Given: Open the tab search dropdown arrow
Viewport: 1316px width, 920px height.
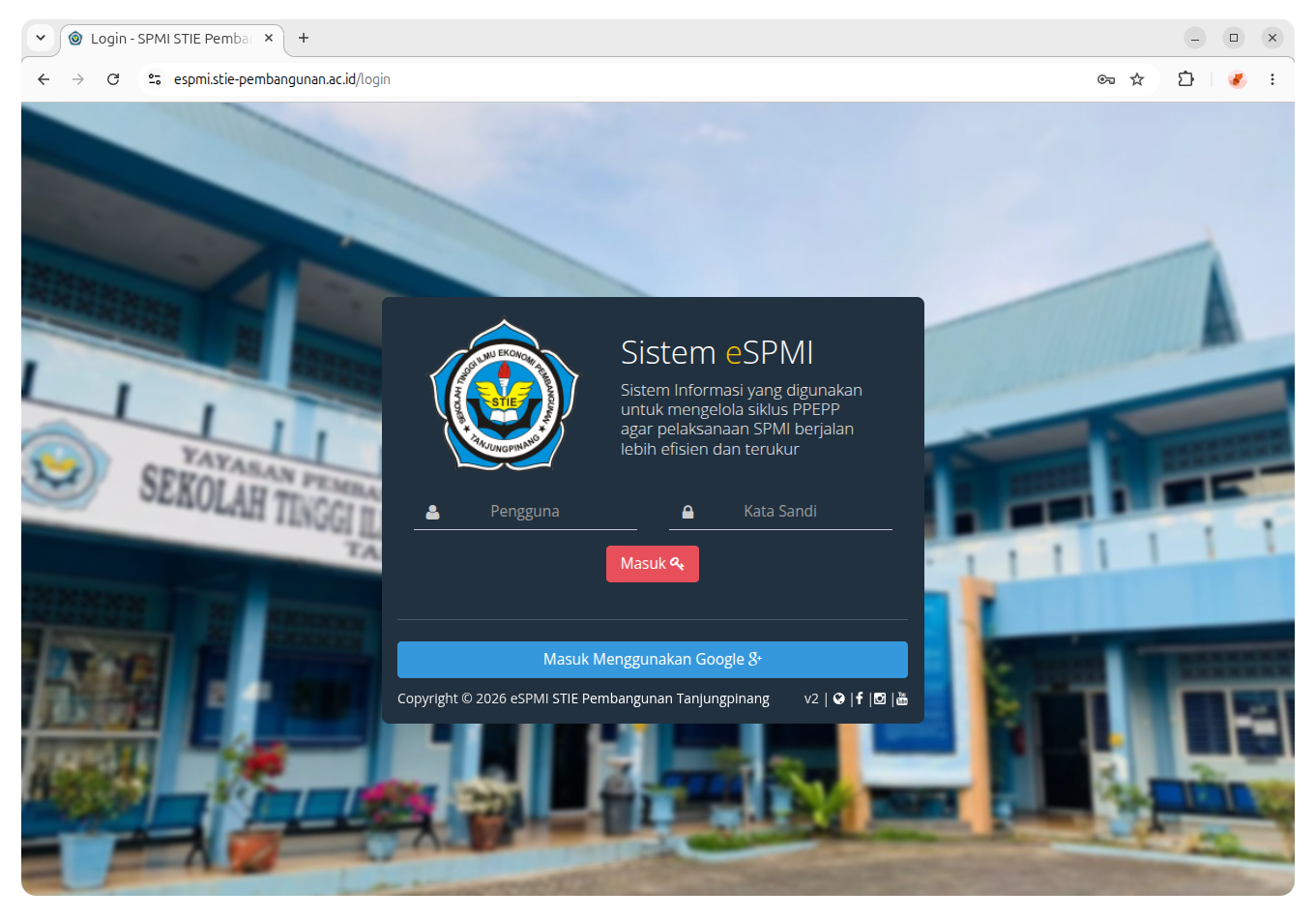Looking at the screenshot, I should click(41, 38).
